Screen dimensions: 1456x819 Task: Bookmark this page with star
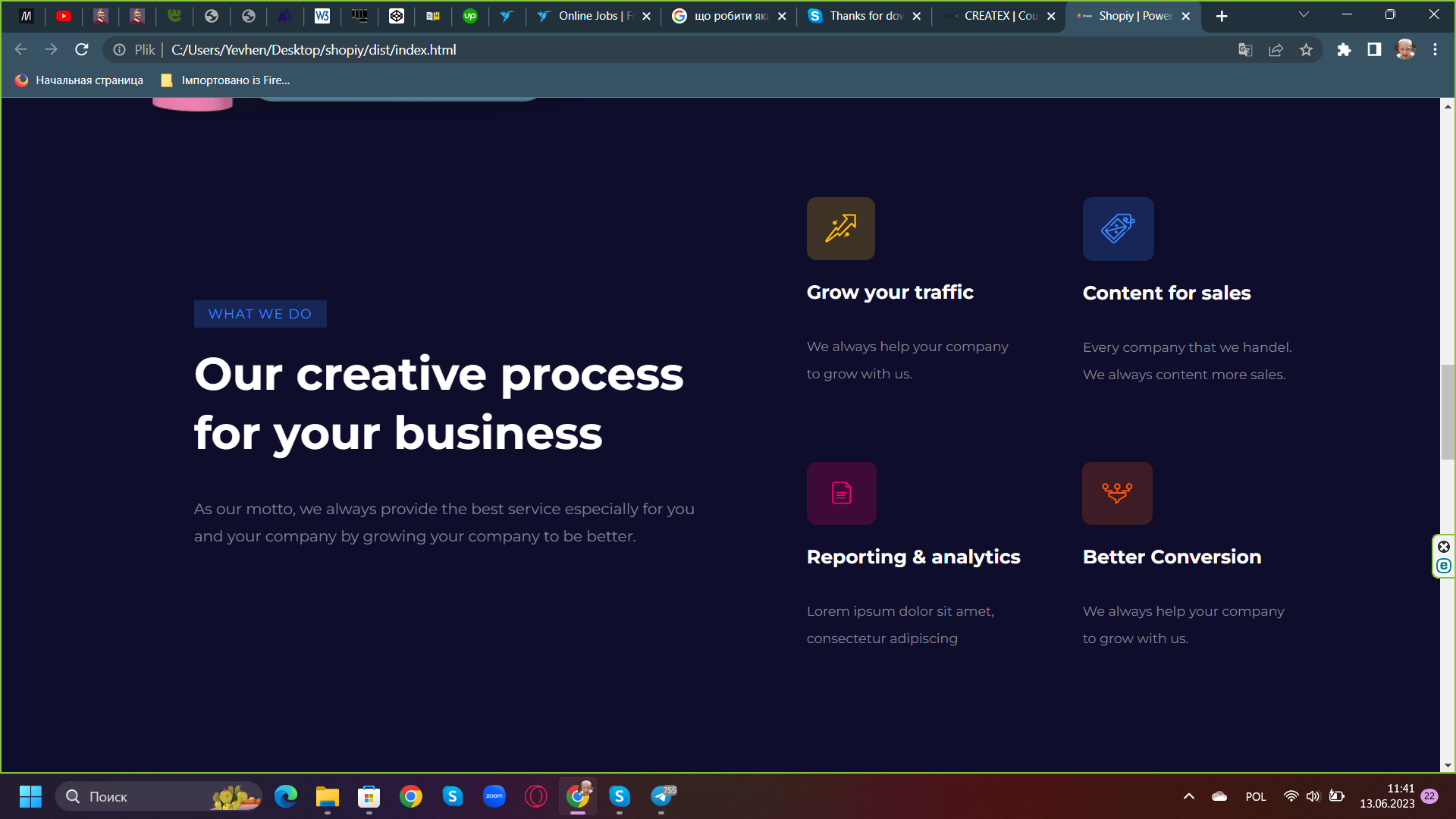click(1306, 50)
